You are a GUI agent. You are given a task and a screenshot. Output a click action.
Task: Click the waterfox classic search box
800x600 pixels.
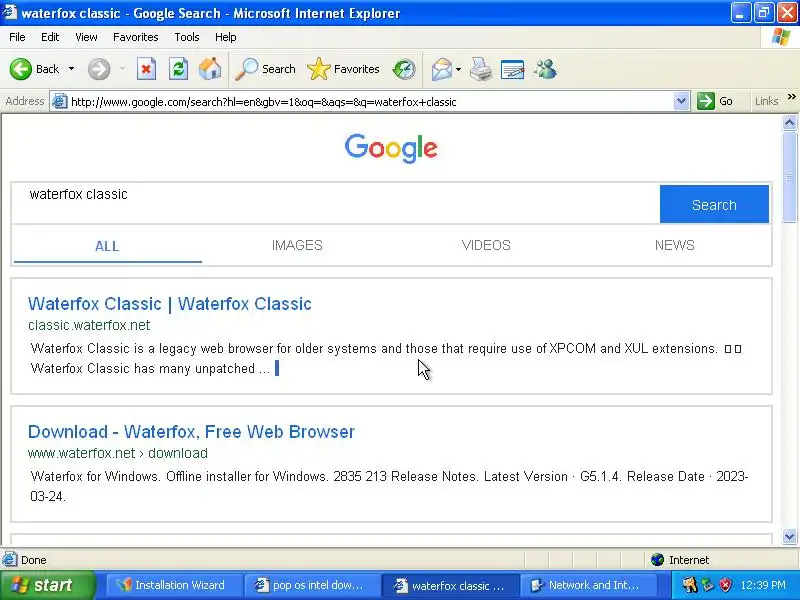336,204
